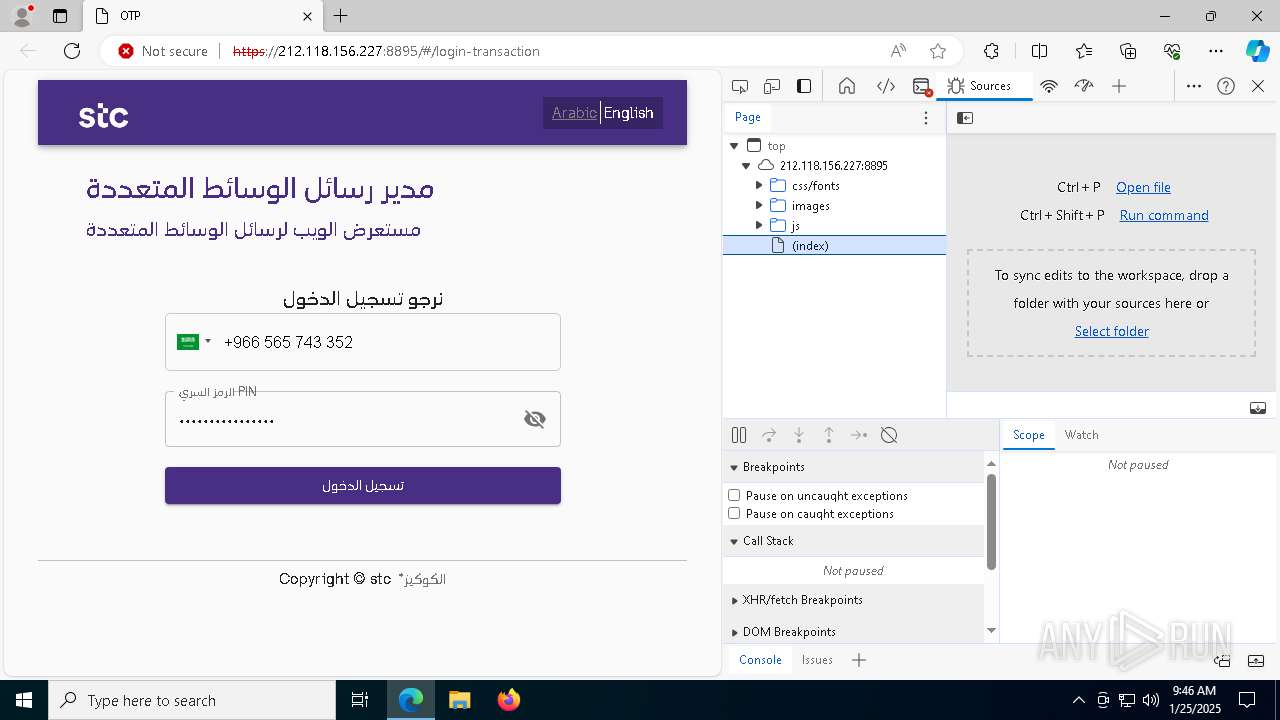Open the Console tool with error badge
This screenshot has width=1280, height=720.
point(922,86)
